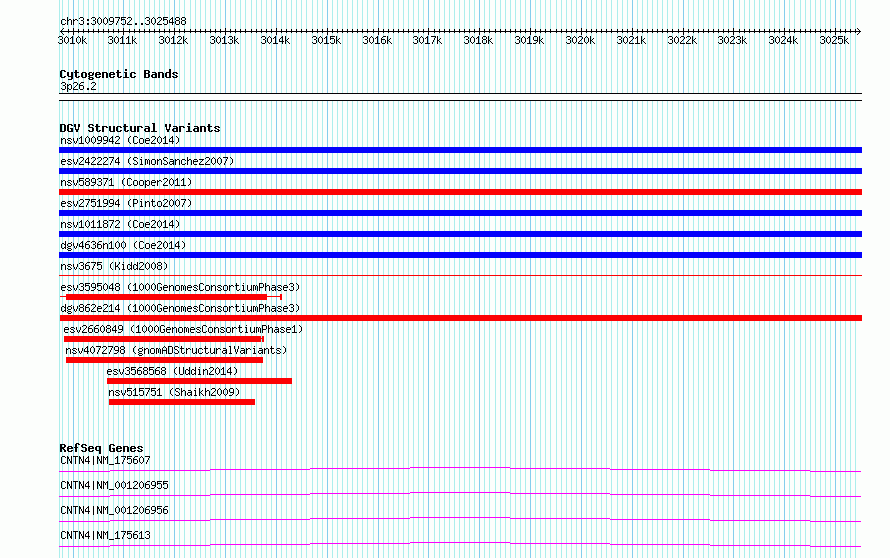Click the CNTN4|NM_175607 transcript label
The width and height of the screenshot is (890, 558).
105,460
